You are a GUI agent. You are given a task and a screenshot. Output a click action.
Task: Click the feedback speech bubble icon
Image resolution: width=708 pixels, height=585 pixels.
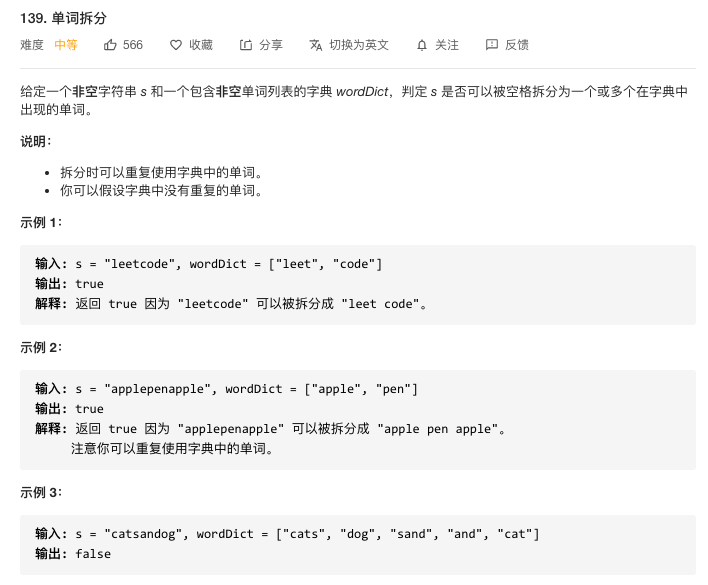click(x=492, y=45)
